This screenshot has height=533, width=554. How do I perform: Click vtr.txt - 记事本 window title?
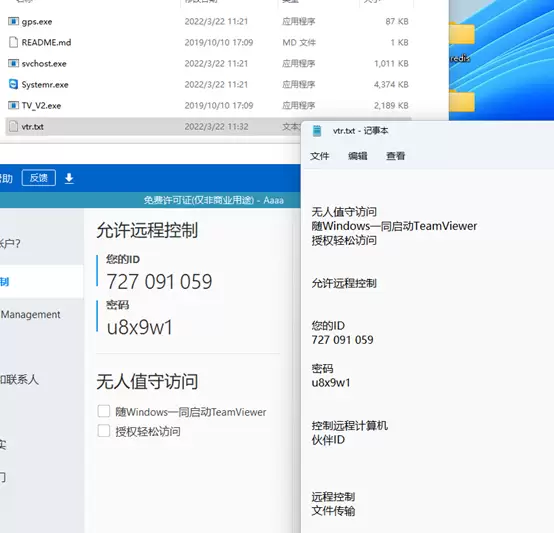360,131
